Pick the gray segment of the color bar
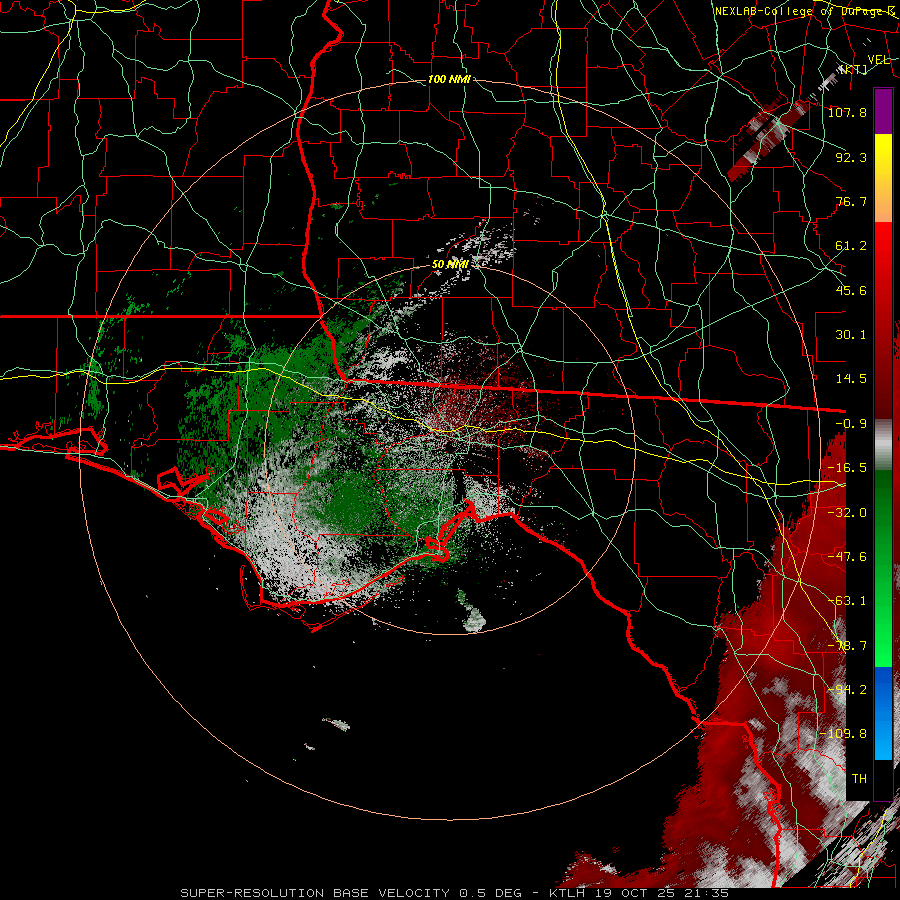This screenshot has height=900, width=900. point(883,445)
